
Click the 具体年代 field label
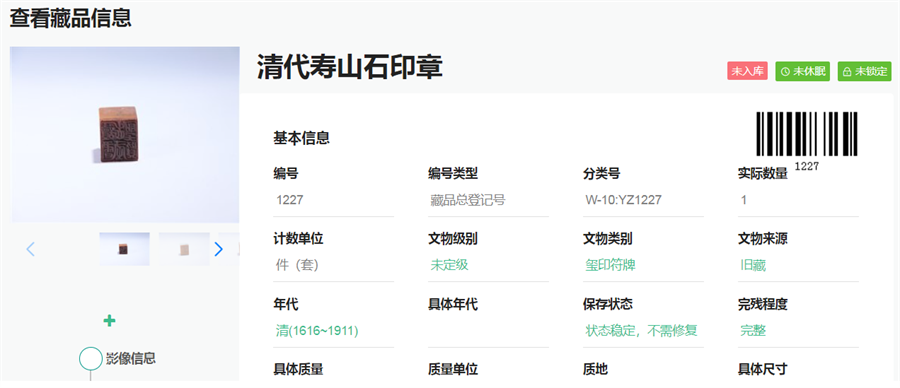pos(453,305)
